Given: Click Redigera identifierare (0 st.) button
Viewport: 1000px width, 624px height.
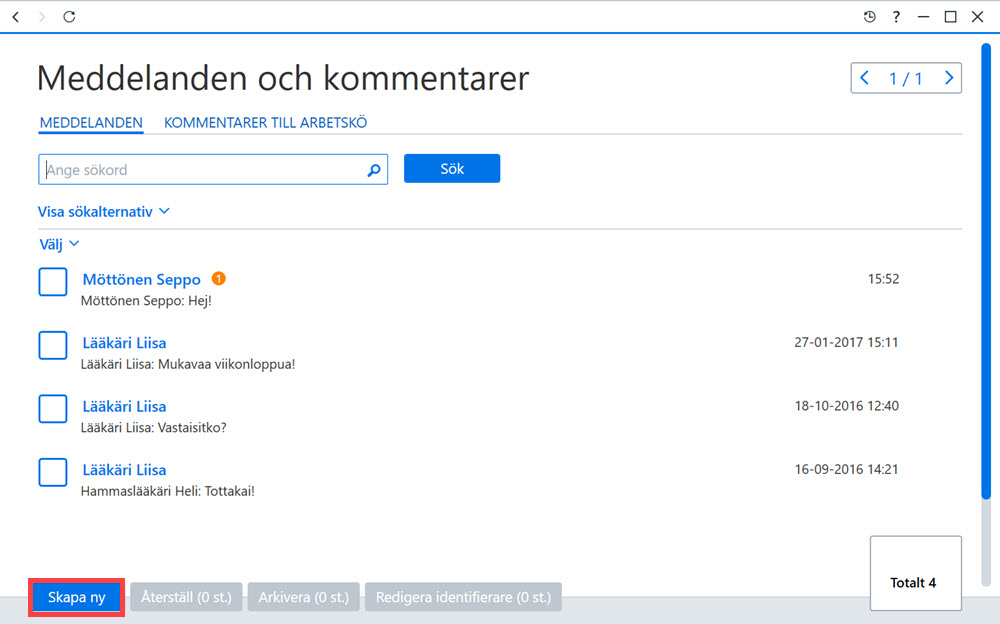Looking at the screenshot, I should coord(463,597).
